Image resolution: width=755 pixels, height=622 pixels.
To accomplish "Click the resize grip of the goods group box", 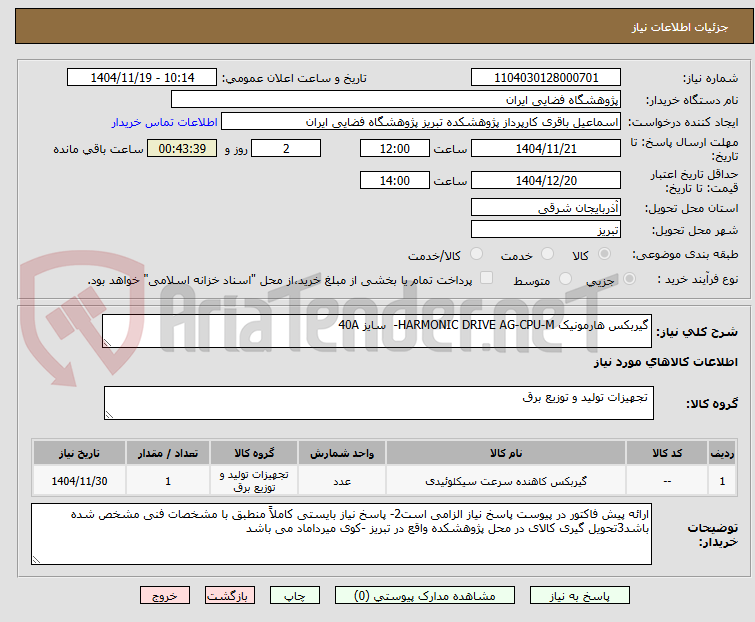I will [x=109, y=415].
